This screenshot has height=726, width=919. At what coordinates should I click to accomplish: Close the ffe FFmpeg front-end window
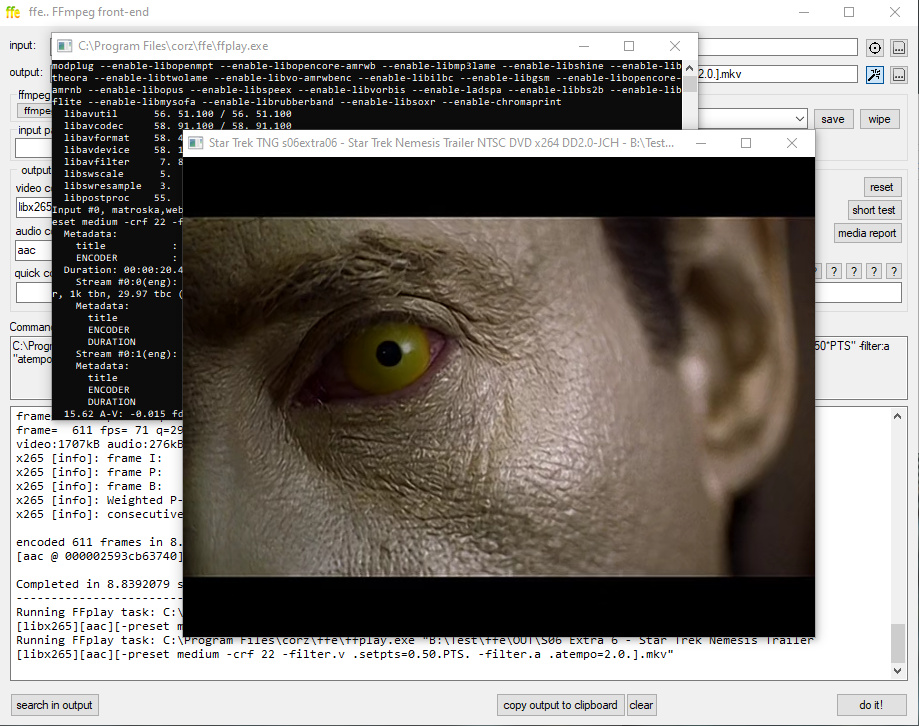pos(894,12)
